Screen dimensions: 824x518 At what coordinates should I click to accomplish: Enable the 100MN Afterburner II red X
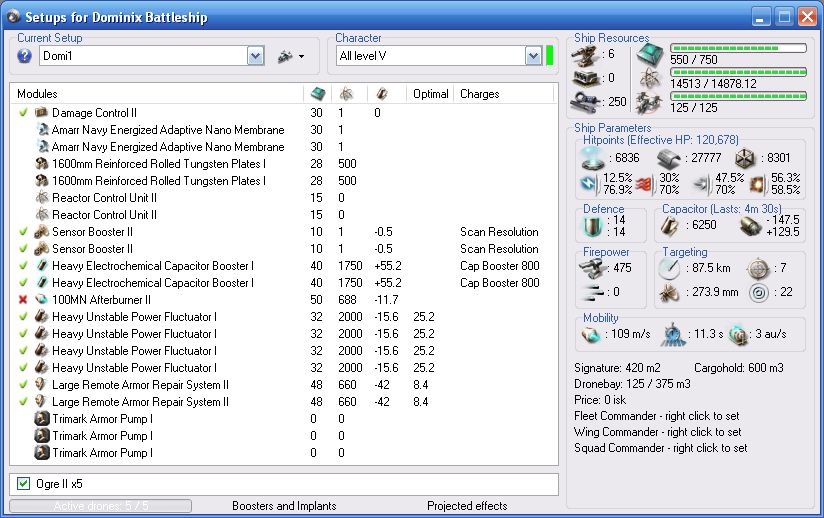23,299
